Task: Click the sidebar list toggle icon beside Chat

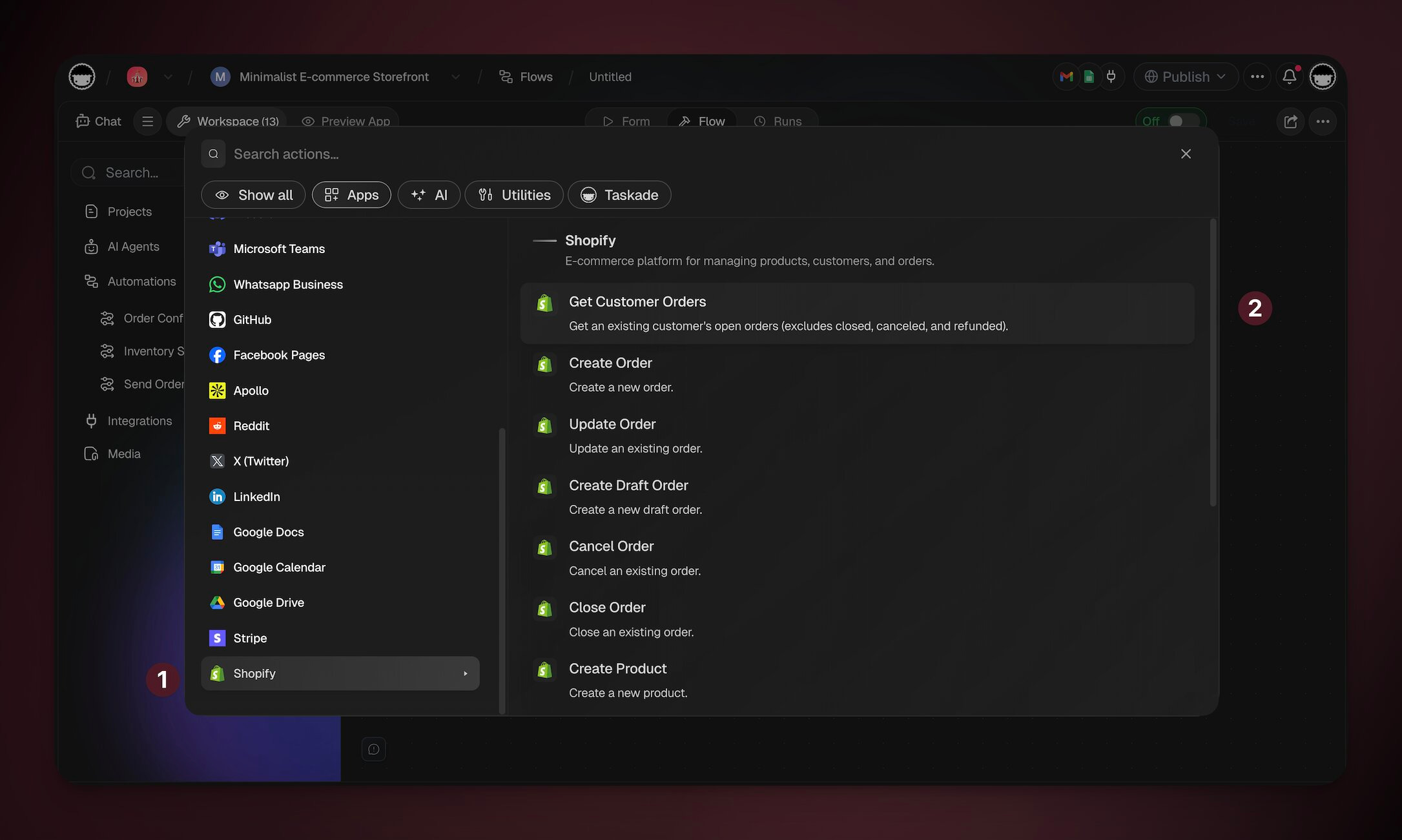Action: pyautogui.click(x=147, y=121)
